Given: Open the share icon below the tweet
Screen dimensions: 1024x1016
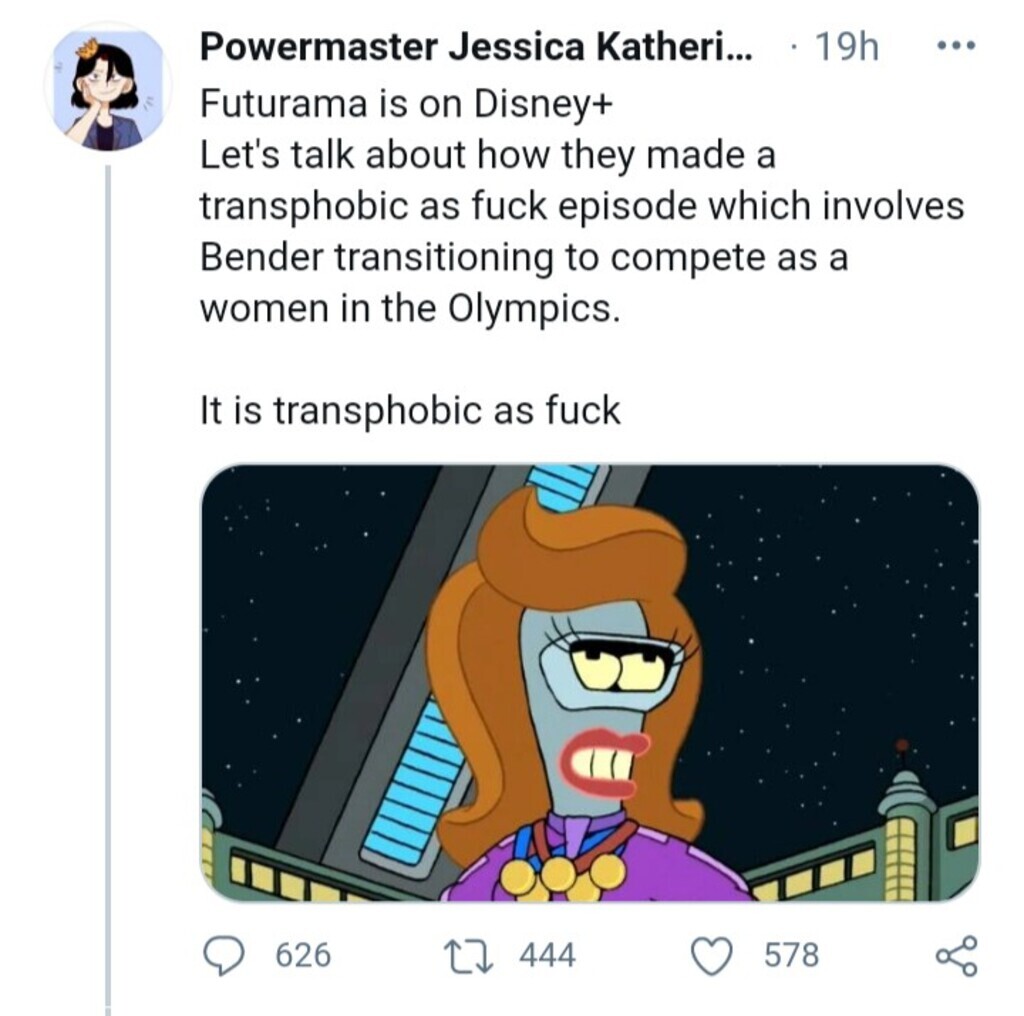Looking at the screenshot, I should tap(957, 955).
